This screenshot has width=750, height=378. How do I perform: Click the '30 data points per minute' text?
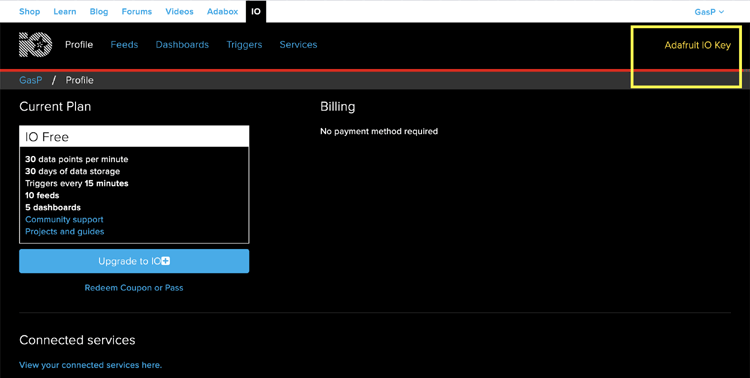pos(77,159)
